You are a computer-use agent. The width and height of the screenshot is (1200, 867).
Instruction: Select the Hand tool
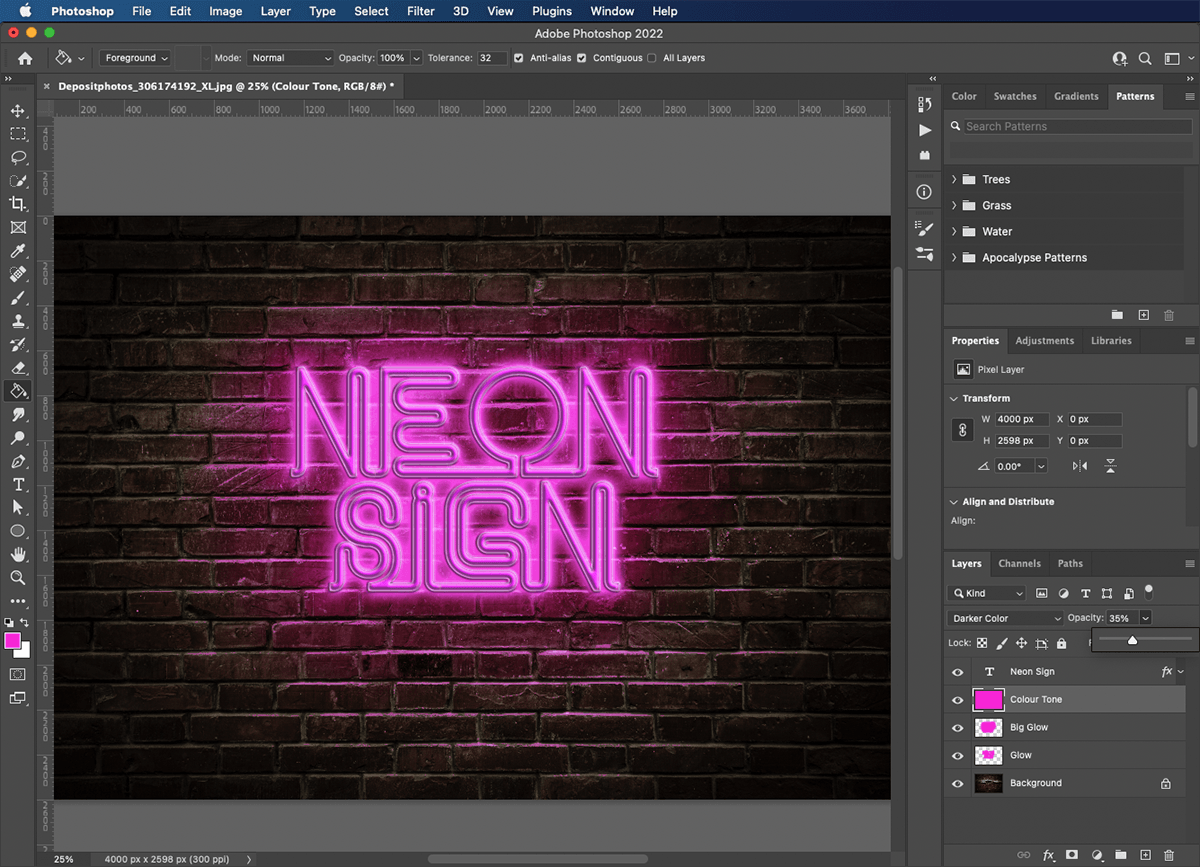(18, 554)
